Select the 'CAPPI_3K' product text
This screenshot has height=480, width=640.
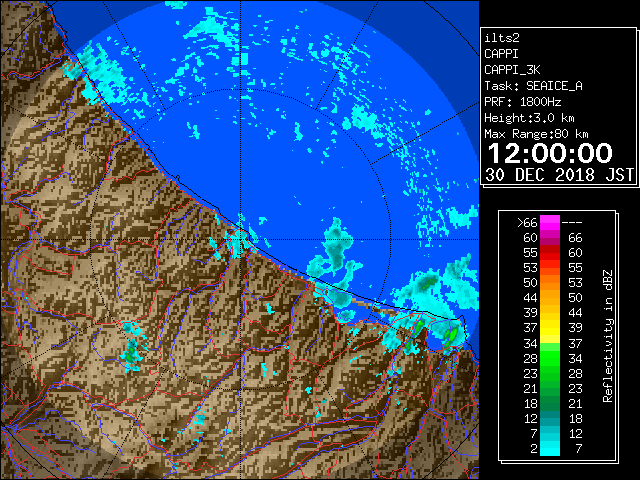[x=512, y=70]
